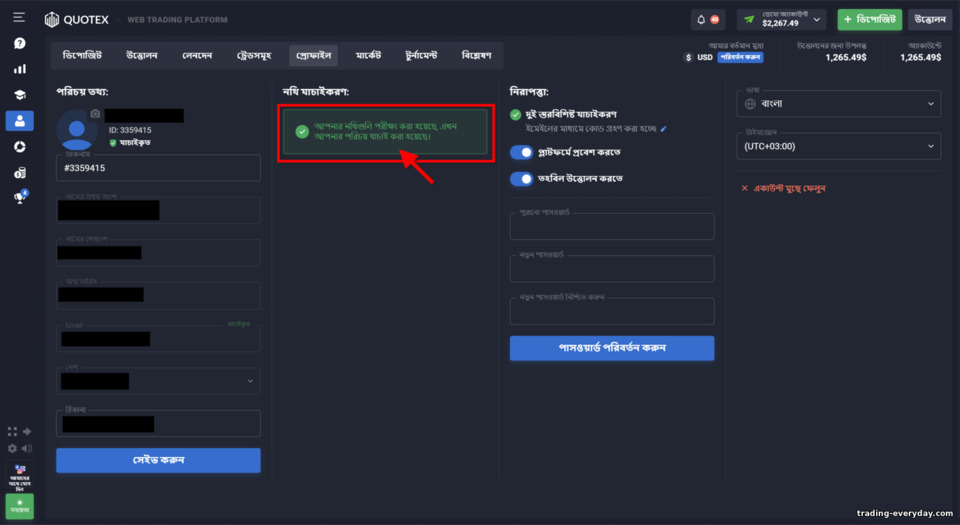Click the date of birth field
The height and width of the screenshot is (525, 960).
click(x=158, y=295)
